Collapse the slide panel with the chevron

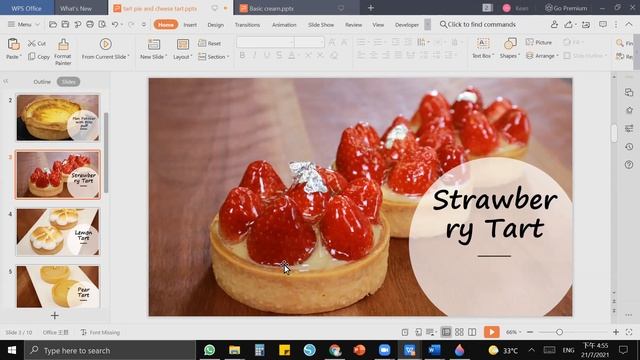(x=6, y=81)
